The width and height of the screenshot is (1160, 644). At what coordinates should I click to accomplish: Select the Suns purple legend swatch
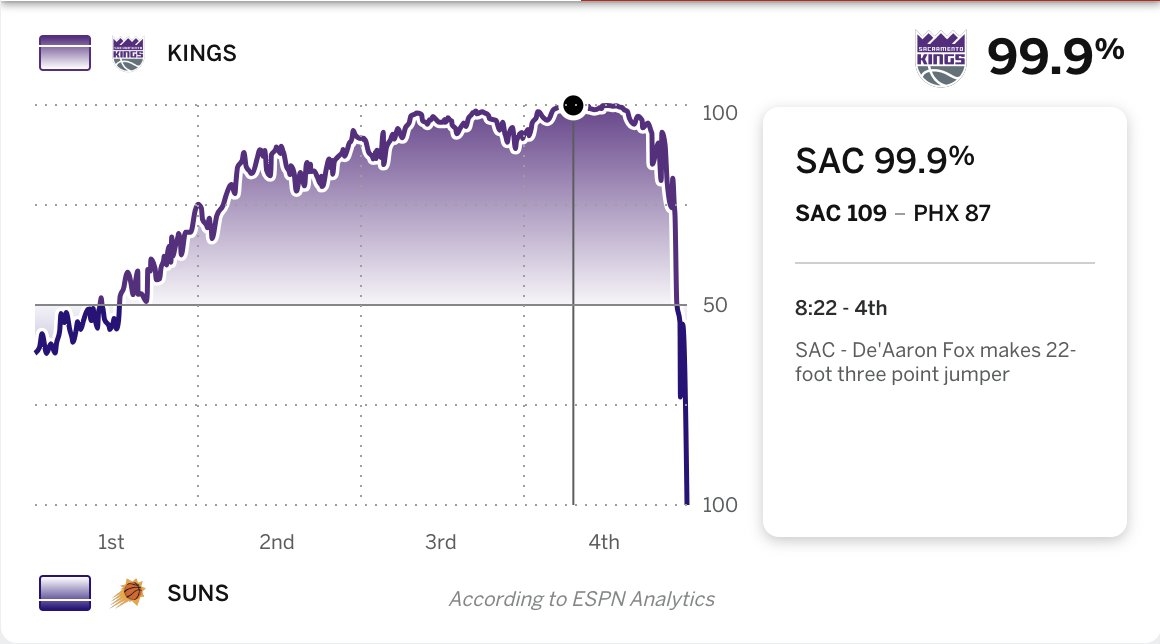(x=65, y=593)
